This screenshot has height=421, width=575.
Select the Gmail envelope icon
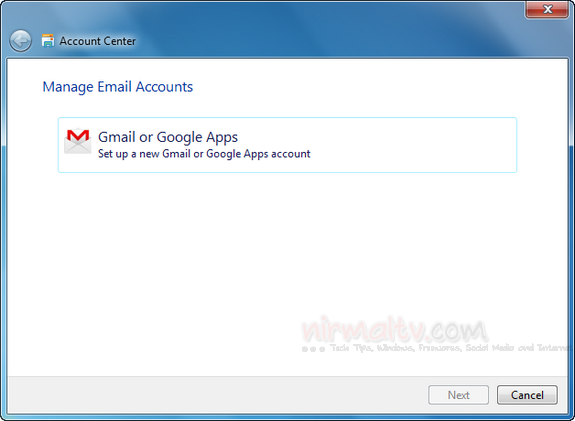[78, 141]
